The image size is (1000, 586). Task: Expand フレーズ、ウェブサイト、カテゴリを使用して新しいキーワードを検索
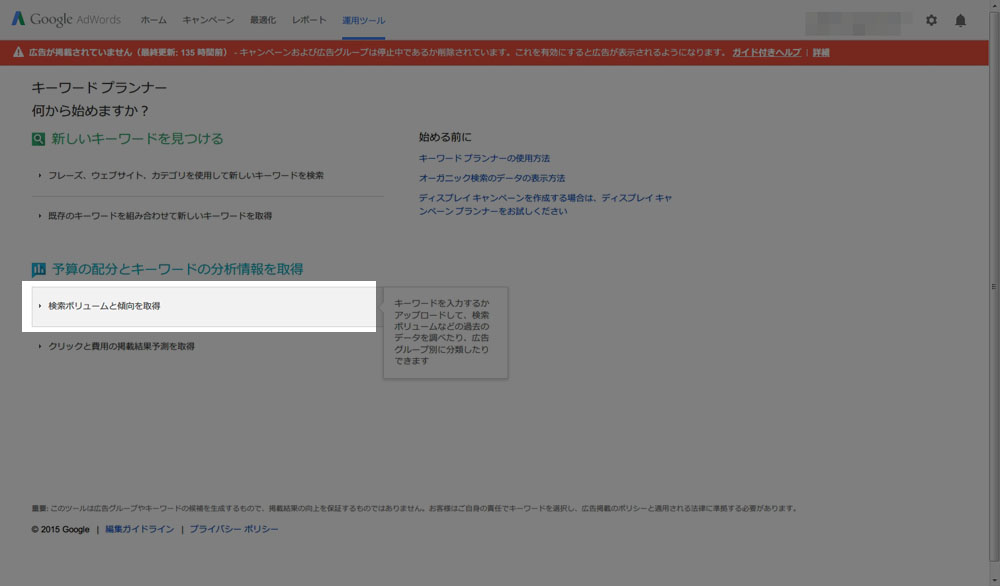tap(185, 175)
